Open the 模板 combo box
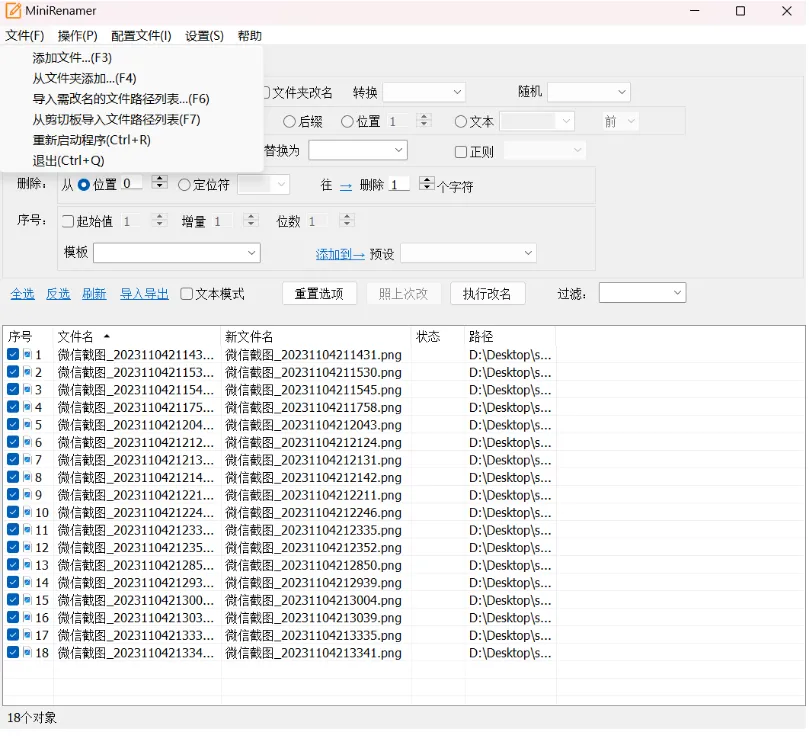This screenshot has width=809, height=739. pos(176,253)
